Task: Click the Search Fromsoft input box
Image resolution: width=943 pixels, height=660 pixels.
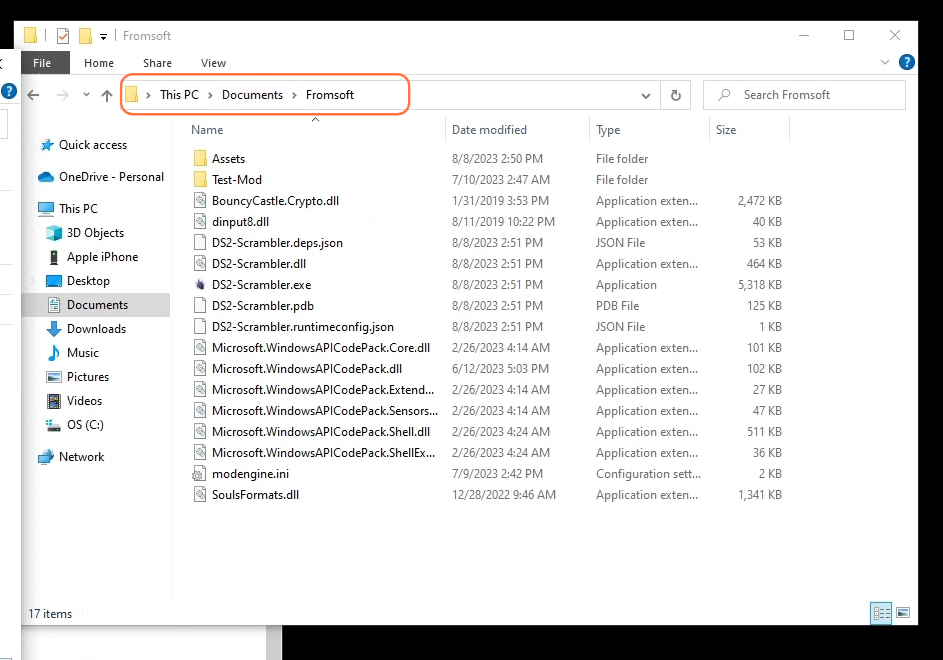Action: (x=804, y=95)
